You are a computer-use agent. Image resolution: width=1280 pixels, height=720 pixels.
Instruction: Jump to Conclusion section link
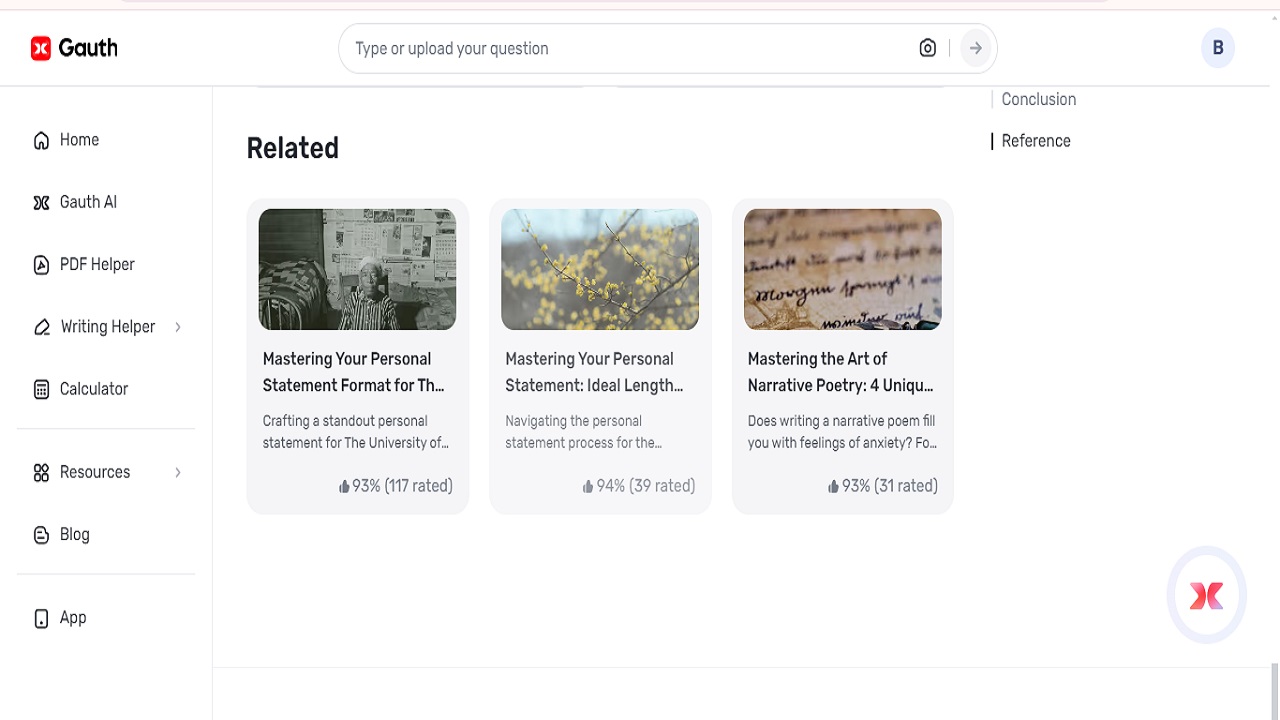coord(1038,99)
